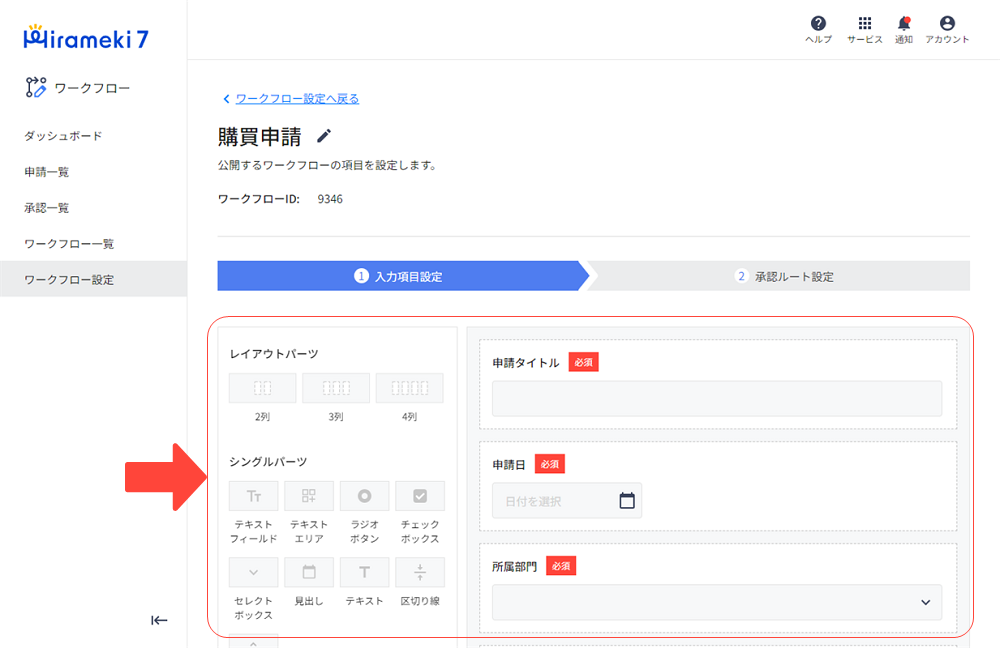Open the 申請日 date picker
Viewport: 1000px width, 648px height.
(x=628, y=500)
